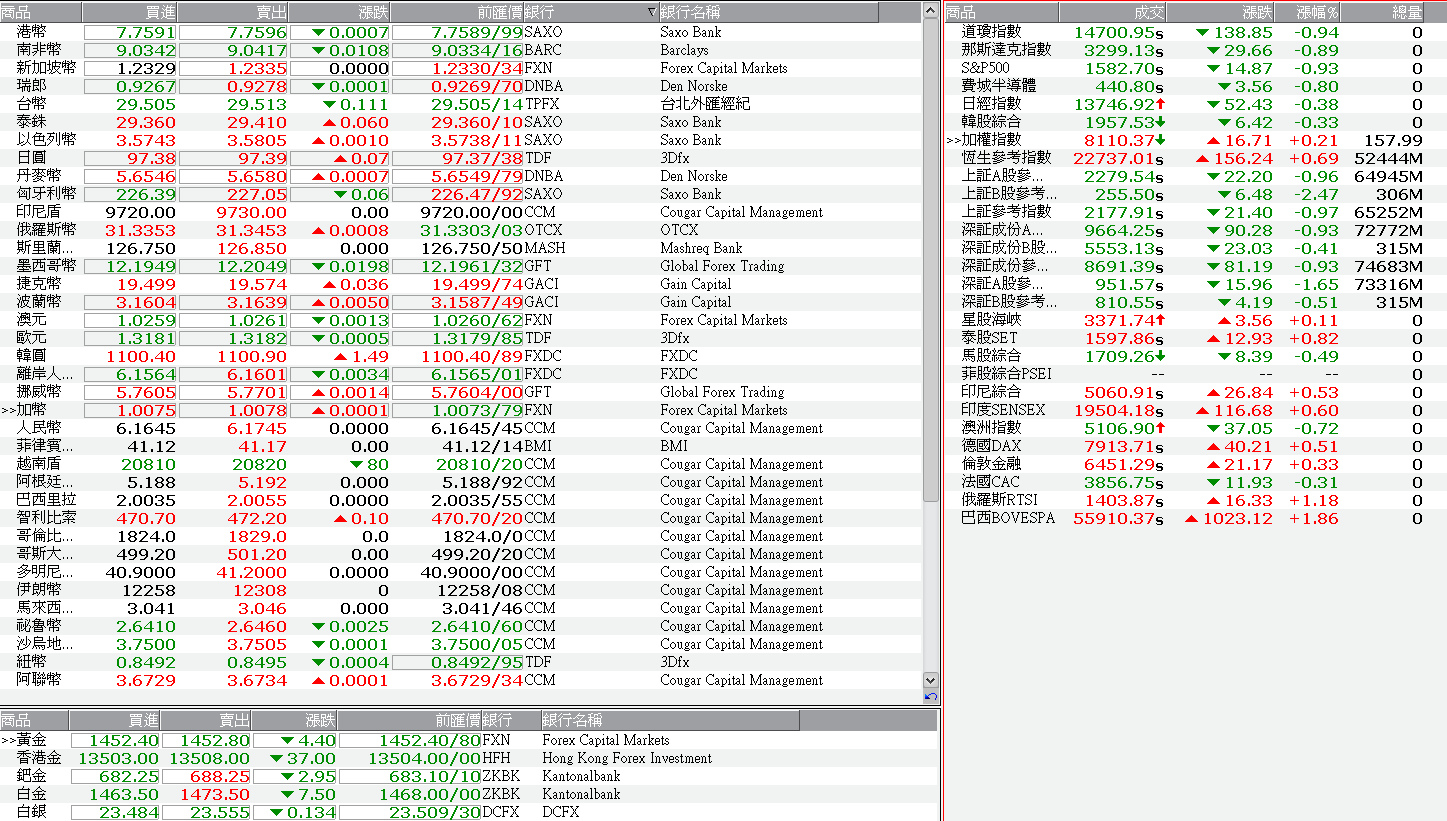Select the 以色列幣 currency row
Viewport: 1447px width, 821px height.
pyautogui.click(x=460, y=140)
